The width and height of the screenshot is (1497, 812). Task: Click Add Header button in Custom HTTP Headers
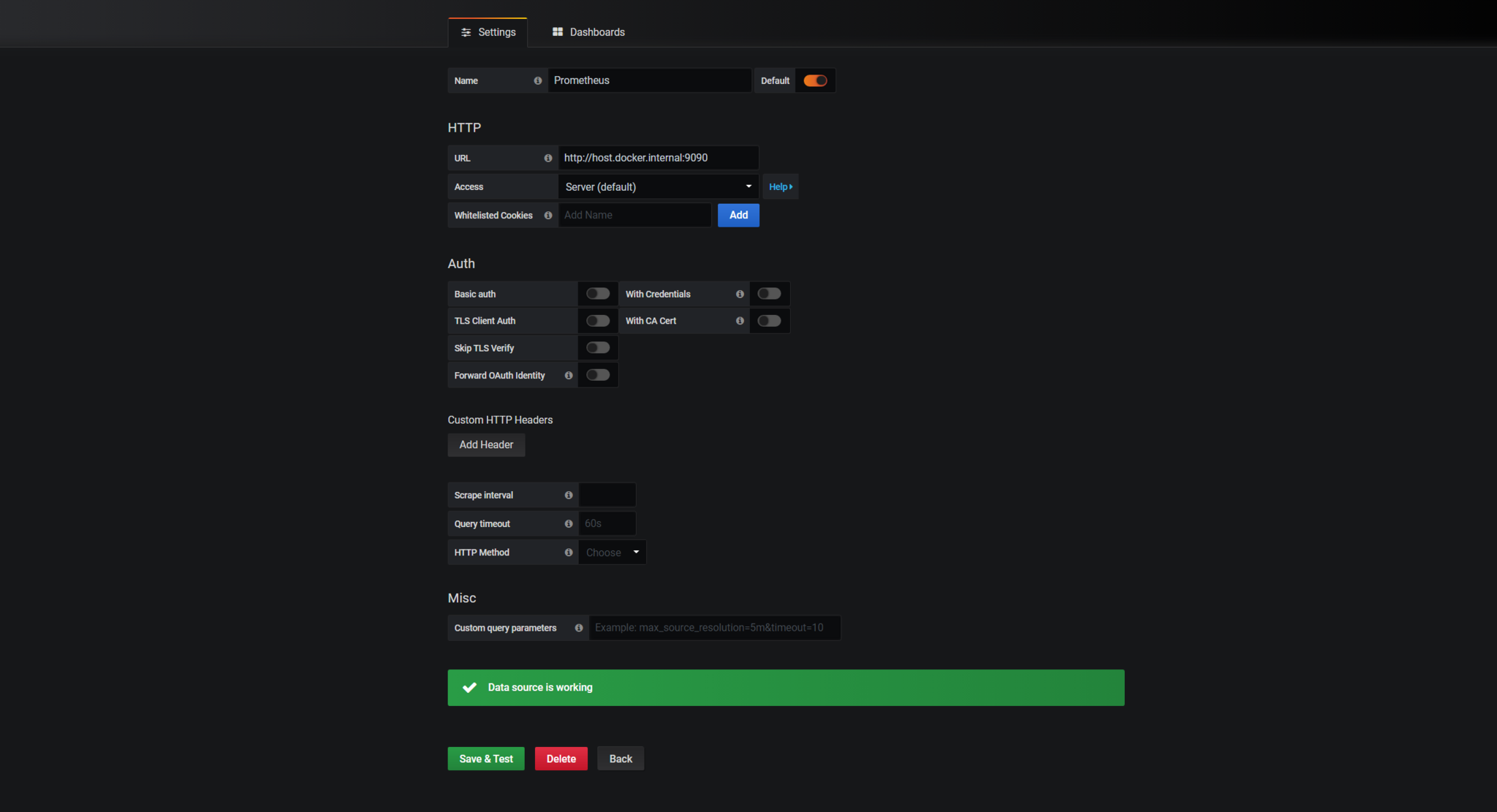pos(485,444)
